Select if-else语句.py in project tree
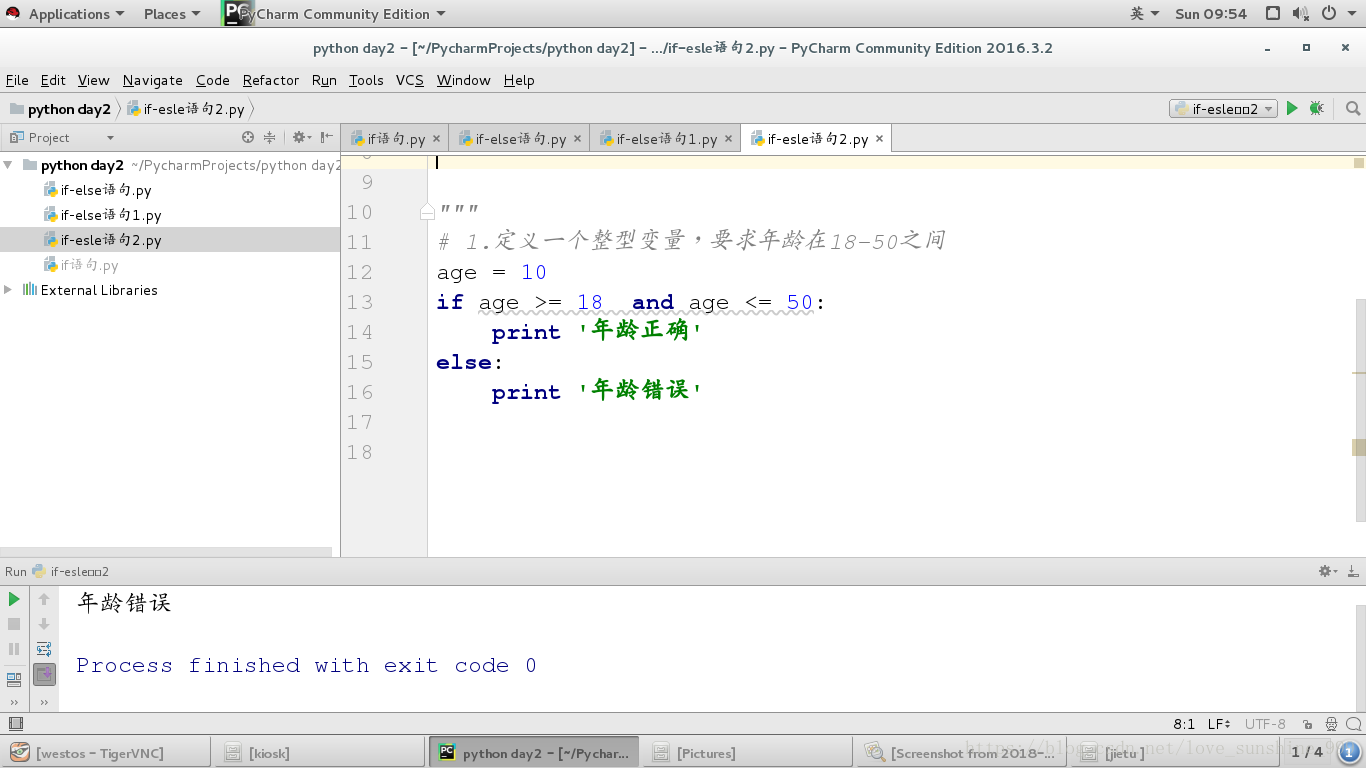Image resolution: width=1366 pixels, height=768 pixels. (x=105, y=190)
